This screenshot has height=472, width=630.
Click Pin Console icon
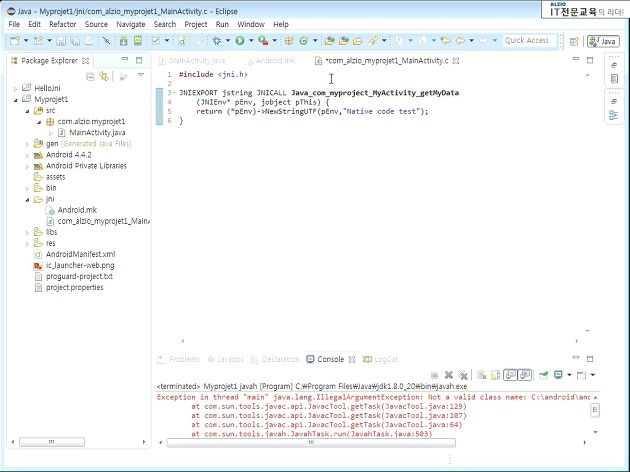(543, 375)
